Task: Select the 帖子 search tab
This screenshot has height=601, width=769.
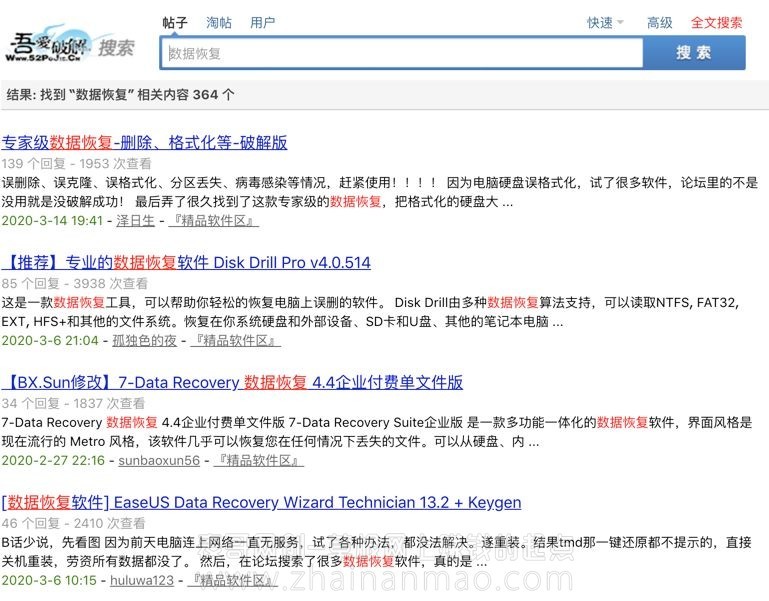Action: click(x=175, y=23)
